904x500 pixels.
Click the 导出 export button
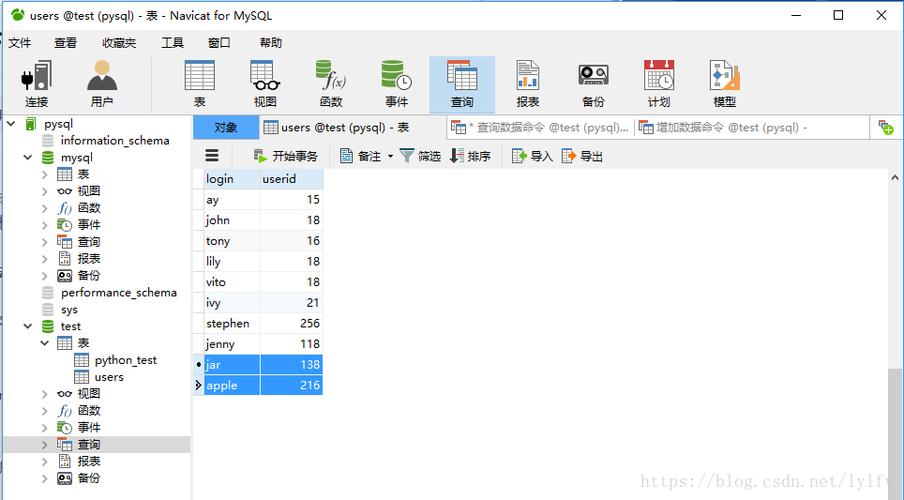(582, 156)
